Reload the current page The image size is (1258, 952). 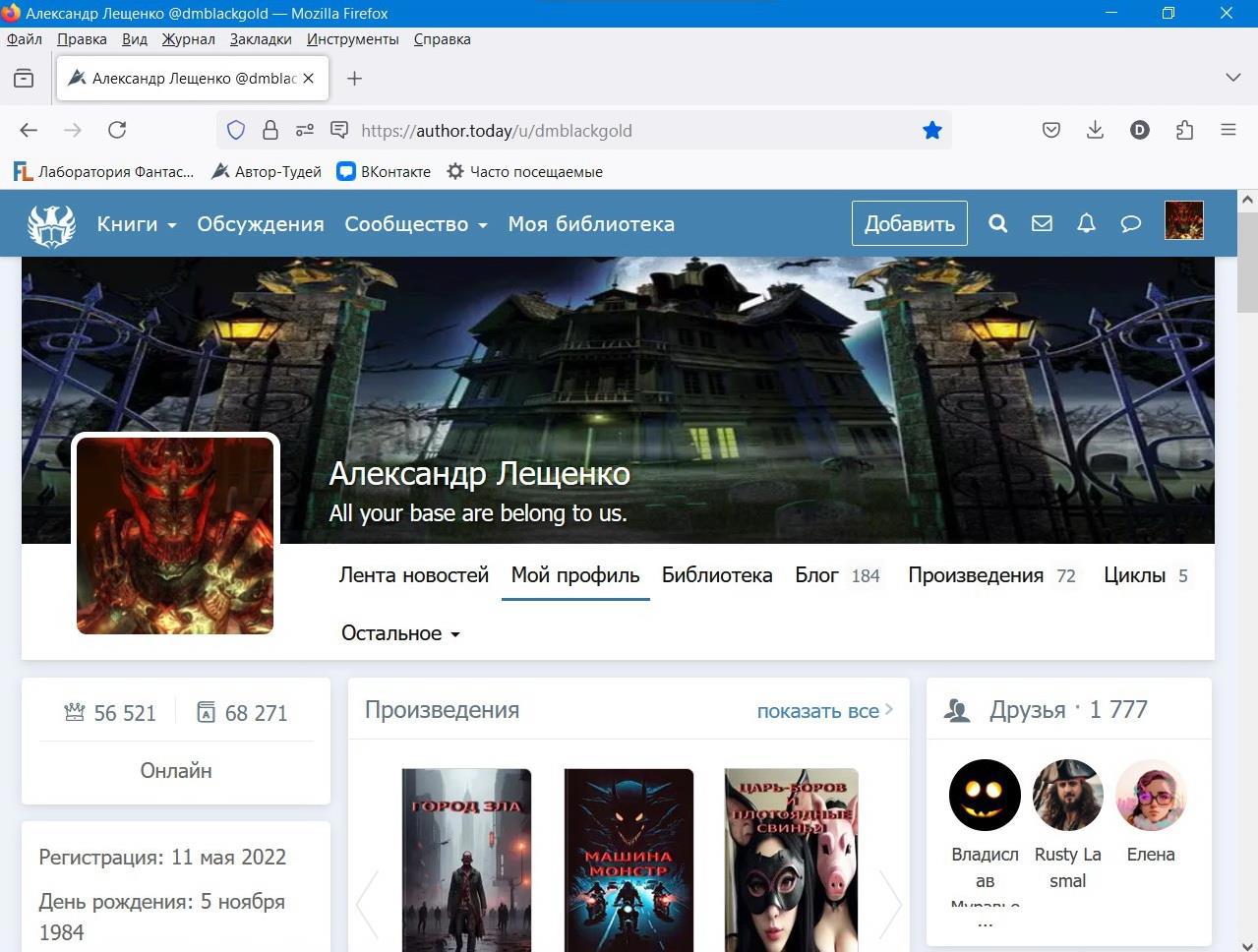click(117, 131)
